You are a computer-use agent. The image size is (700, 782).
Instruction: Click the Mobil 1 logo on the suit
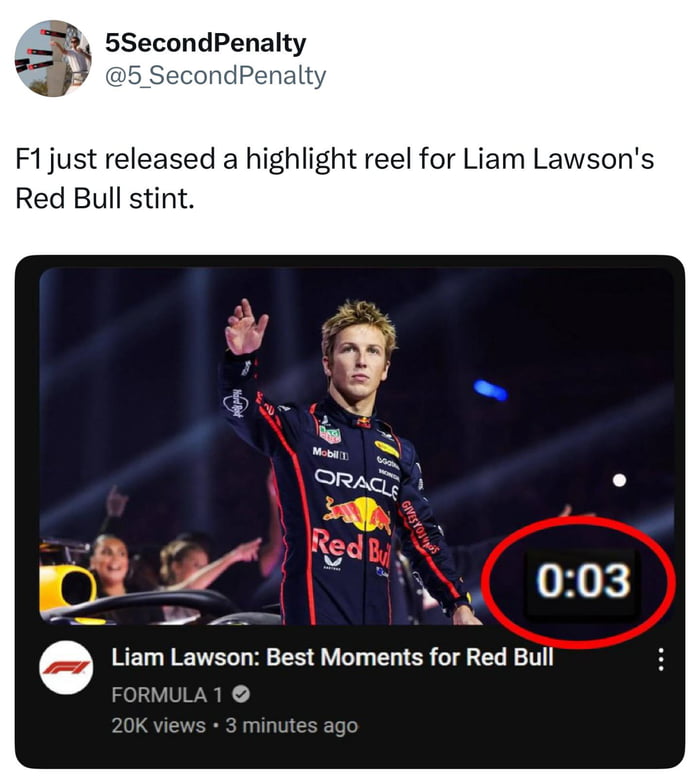(331, 453)
